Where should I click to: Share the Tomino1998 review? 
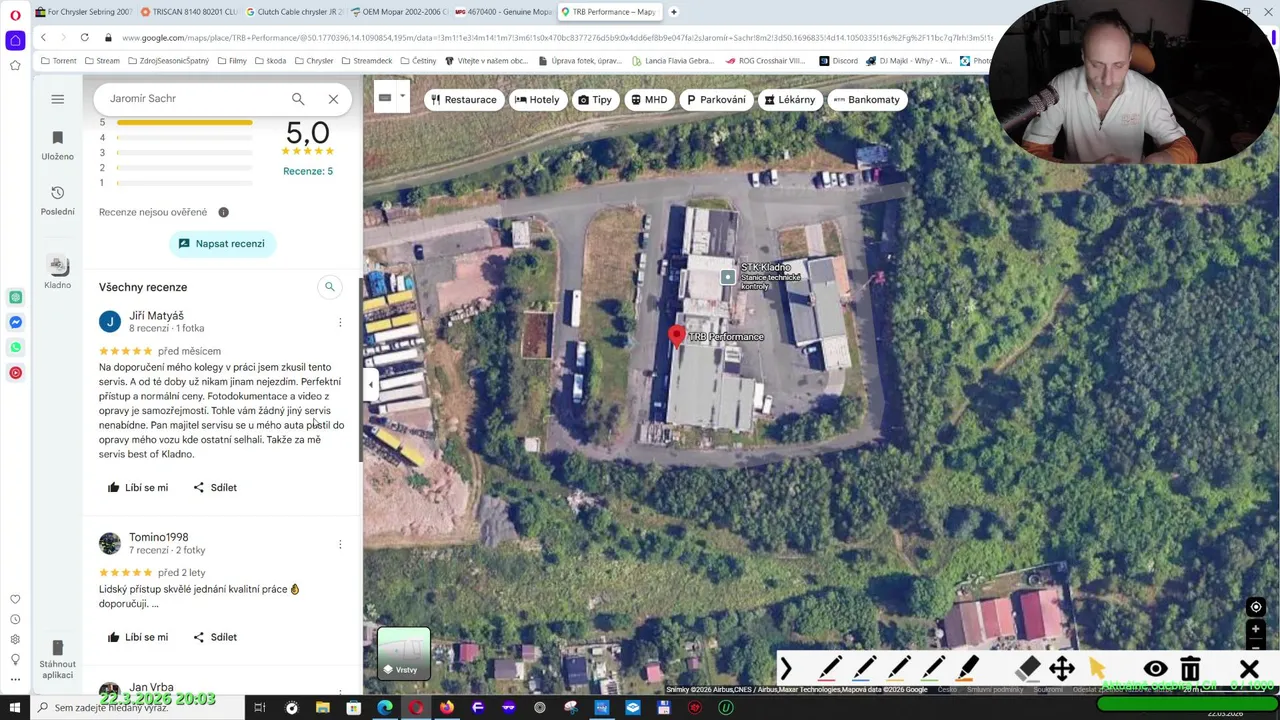(x=214, y=637)
